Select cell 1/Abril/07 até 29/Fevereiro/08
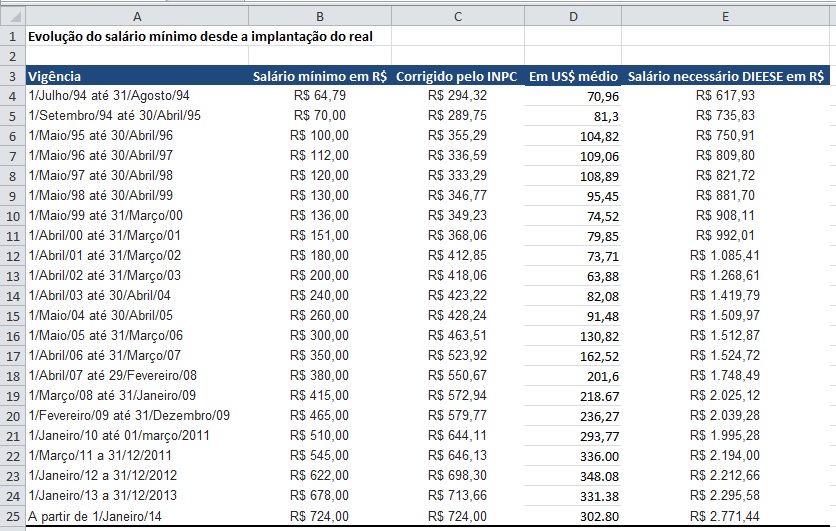Viewport: 836px width, 531px height. (x=137, y=376)
